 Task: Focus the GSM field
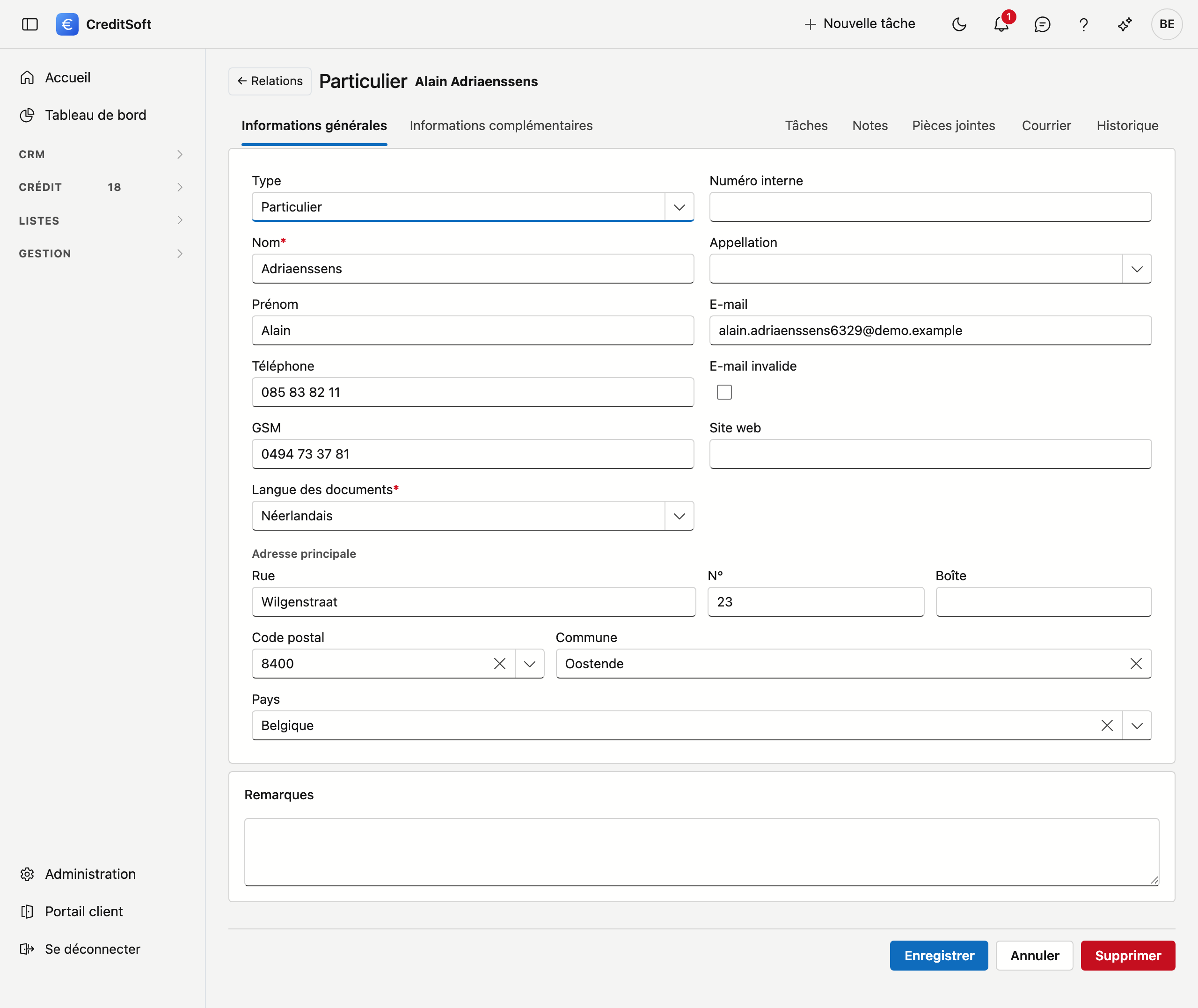[473, 454]
